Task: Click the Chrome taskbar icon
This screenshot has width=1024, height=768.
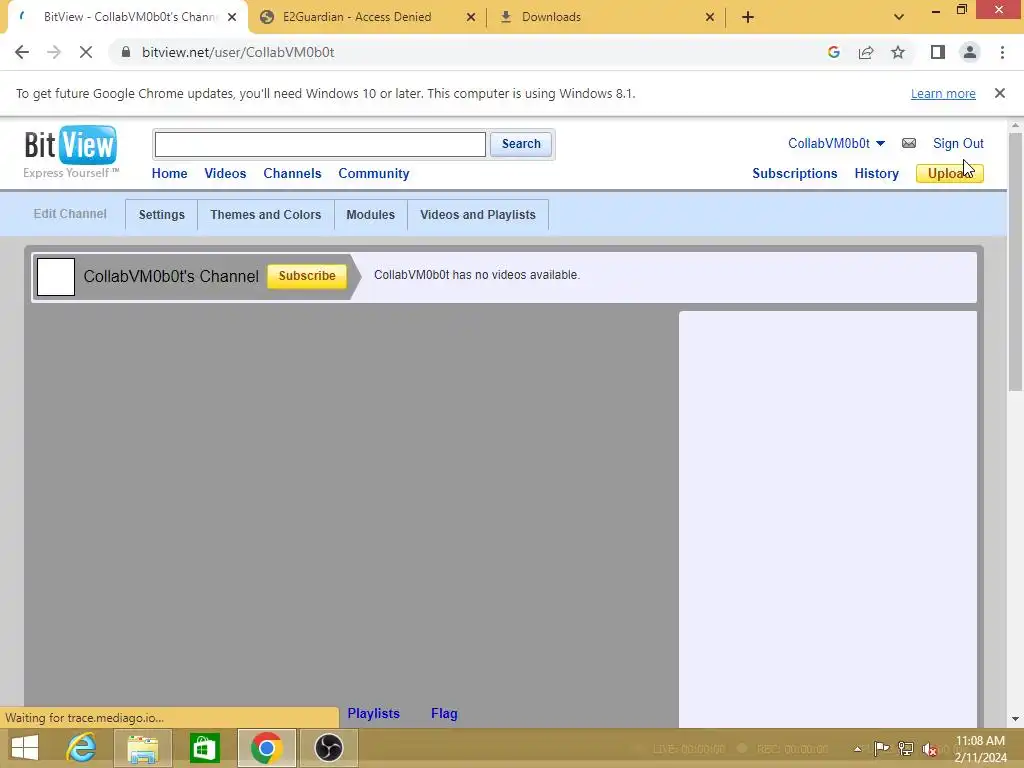Action: [266, 748]
